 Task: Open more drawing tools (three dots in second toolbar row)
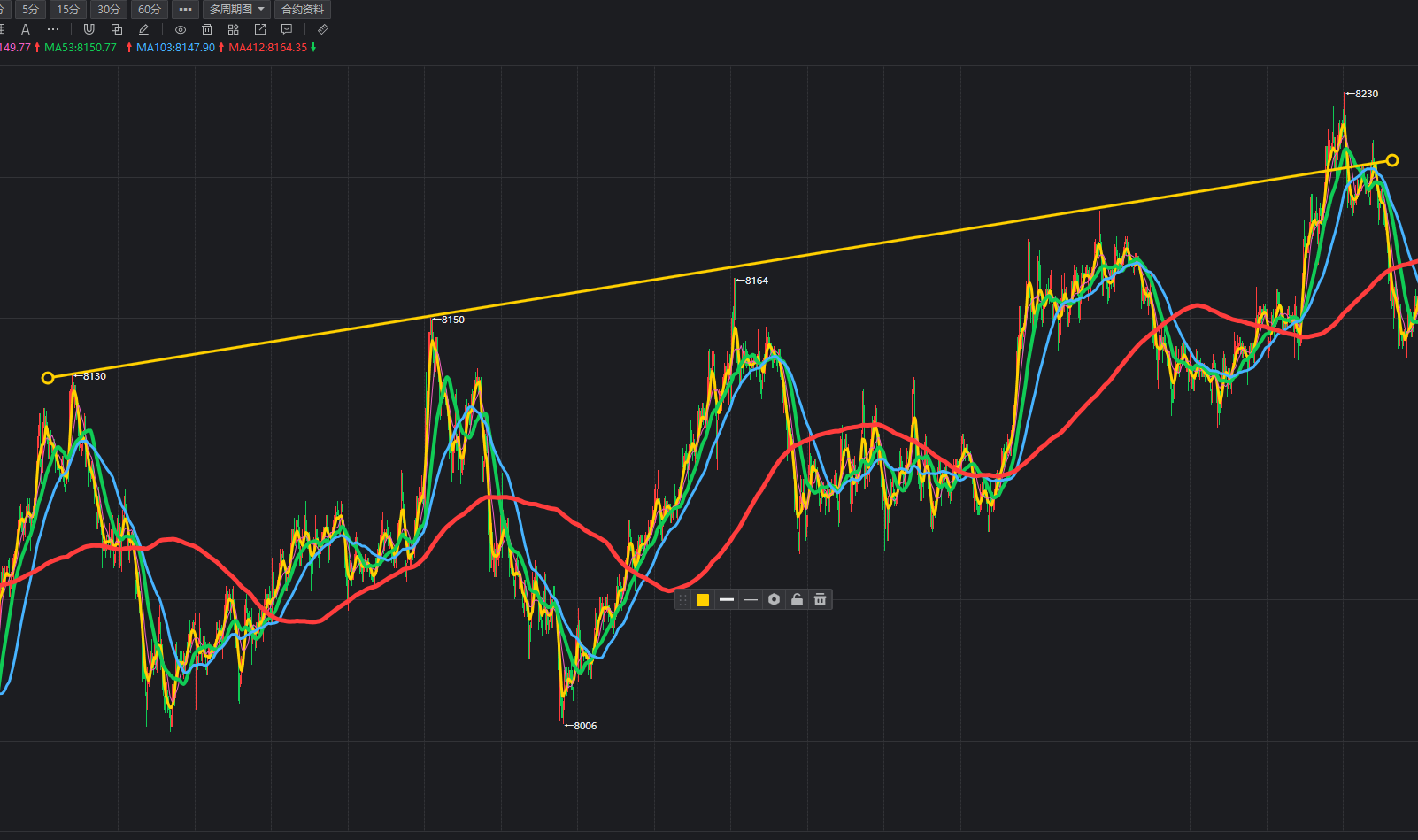(x=53, y=29)
